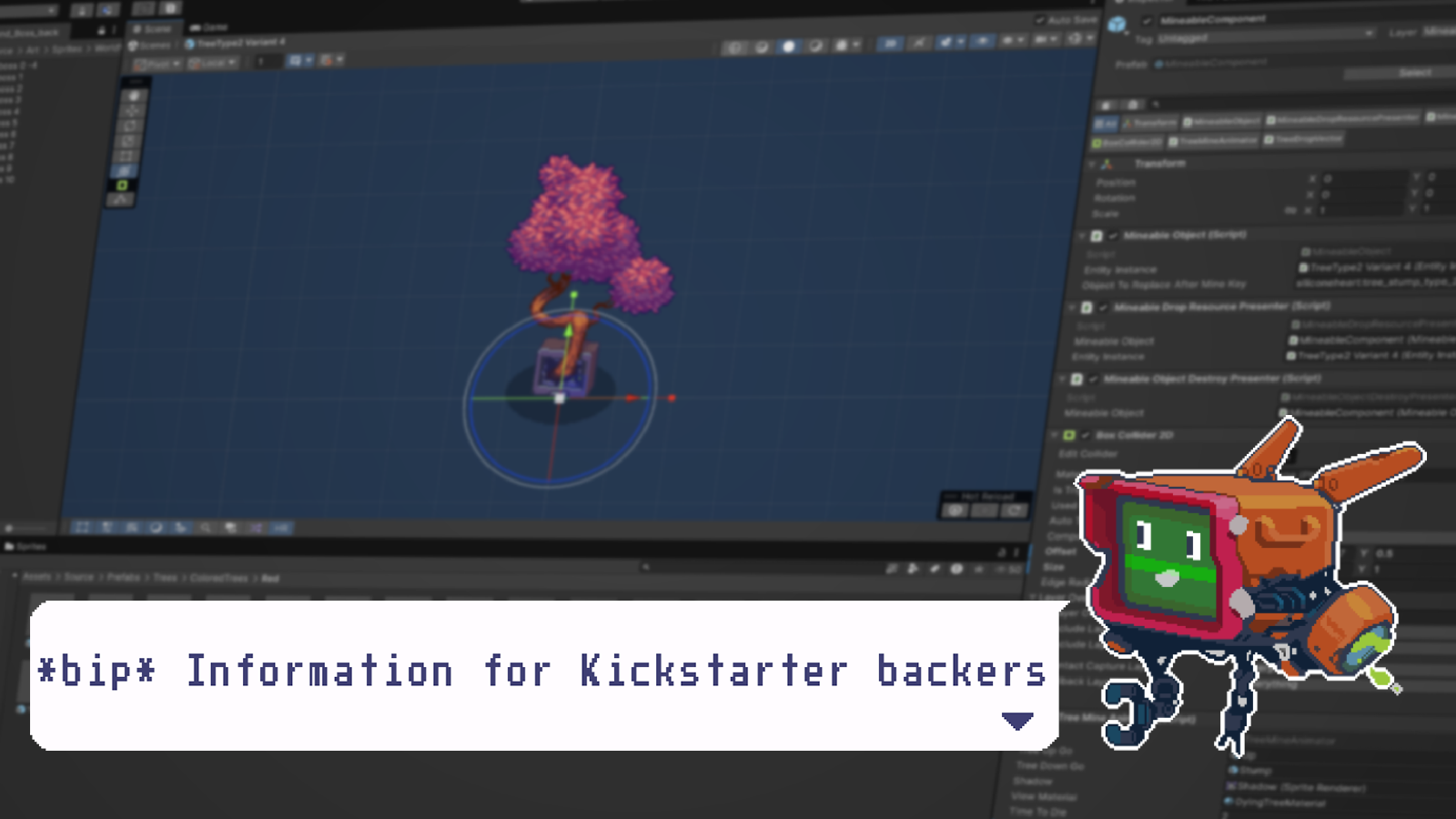
Task: Select the Rect tool in scene toolbar
Action: [x=126, y=156]
